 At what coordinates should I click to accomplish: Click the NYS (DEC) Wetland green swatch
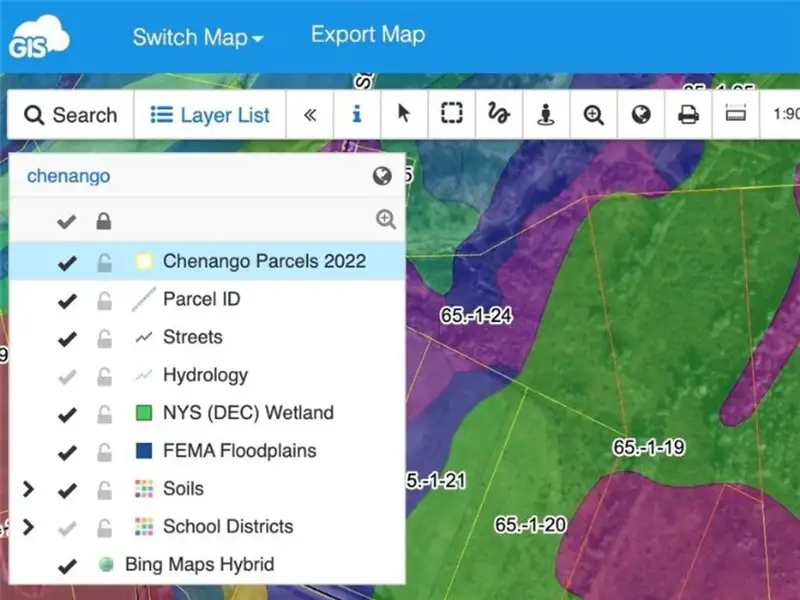(x=144, y=413)
